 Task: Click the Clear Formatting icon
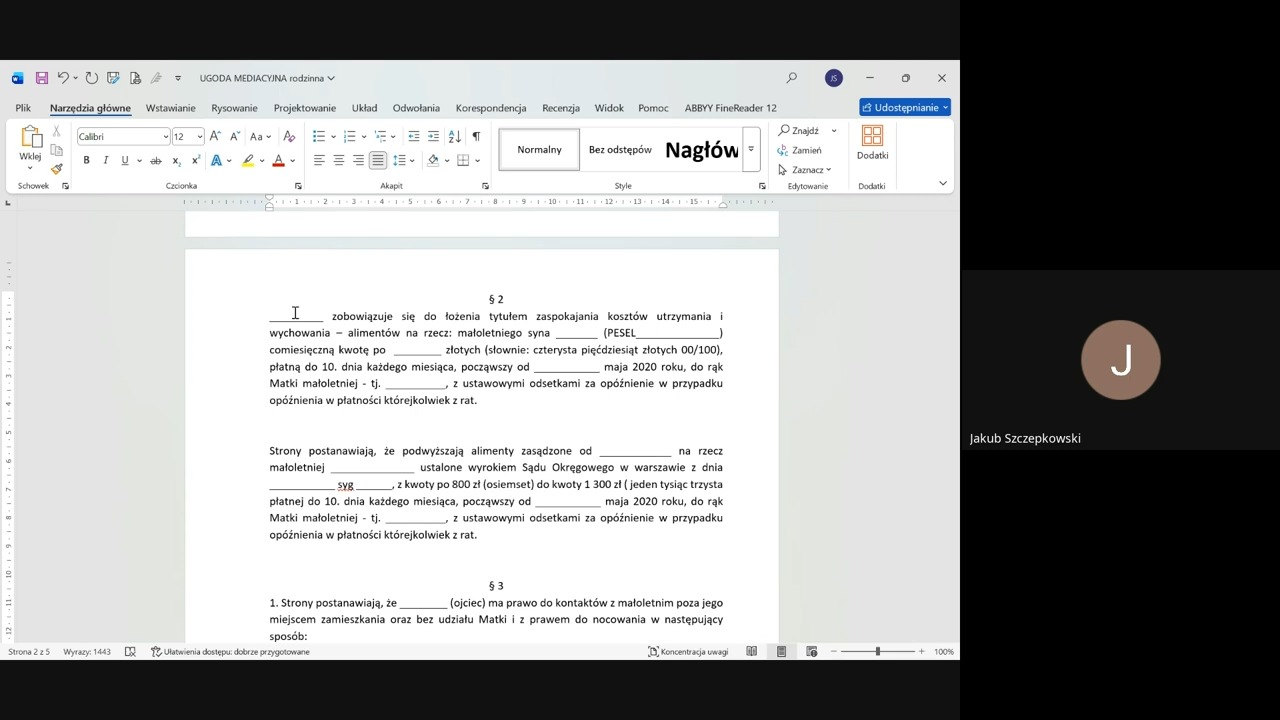click(289, 136)
